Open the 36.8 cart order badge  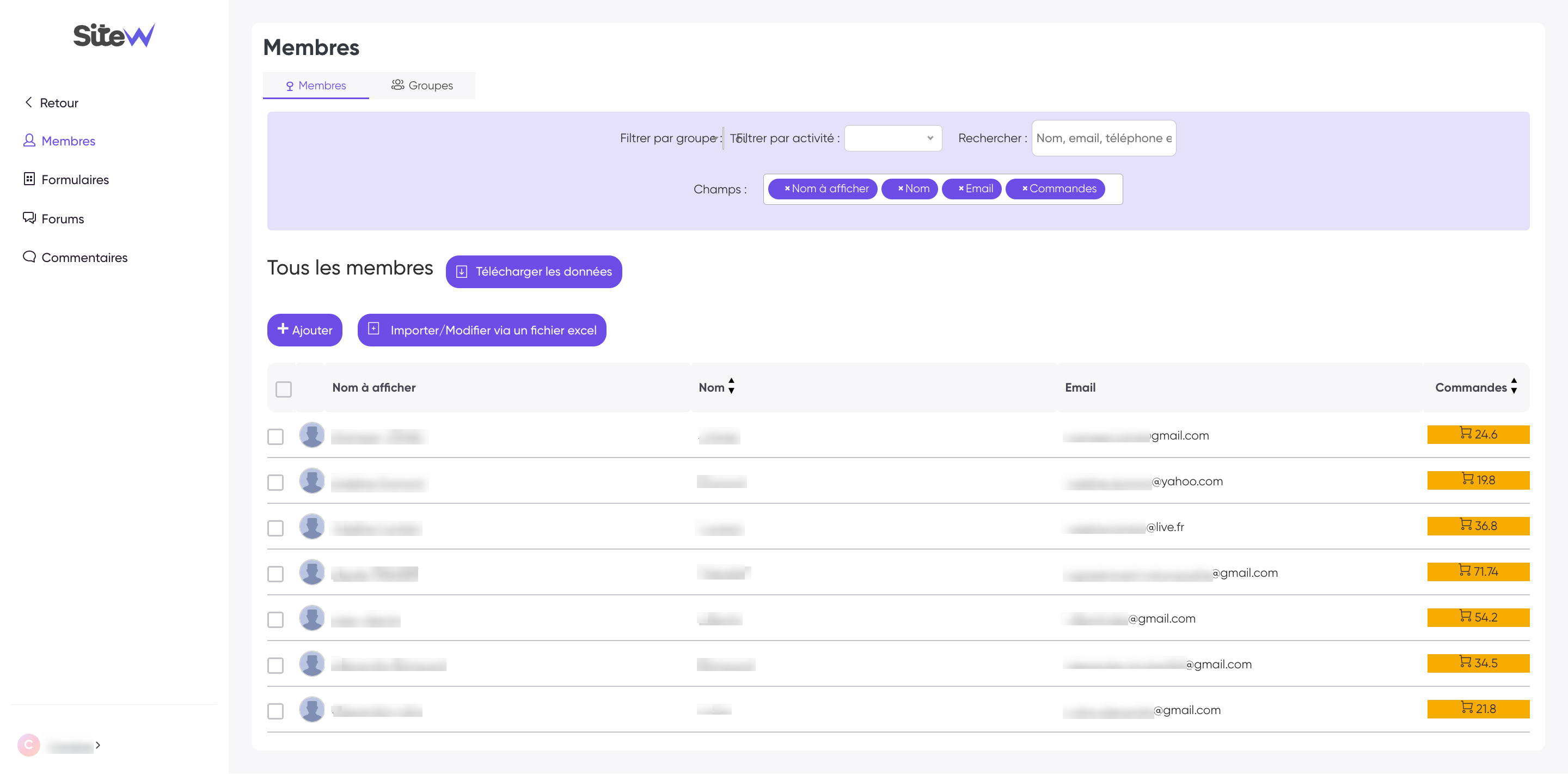[x=1478, y=526]
